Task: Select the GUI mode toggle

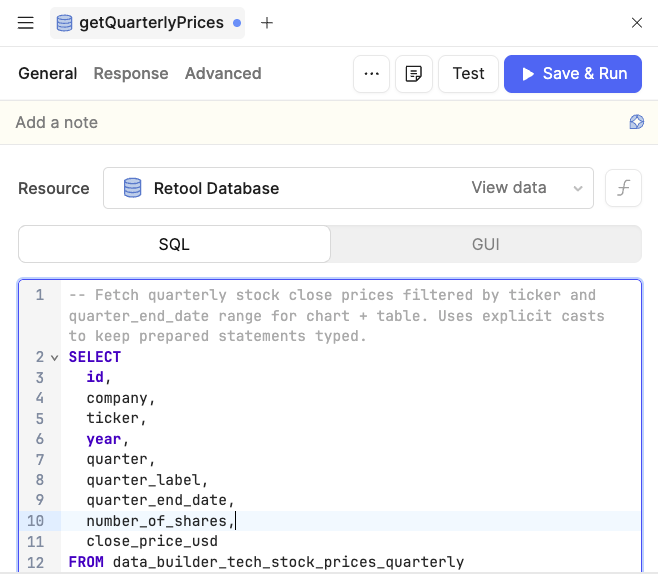Action: tap(486, 244)
